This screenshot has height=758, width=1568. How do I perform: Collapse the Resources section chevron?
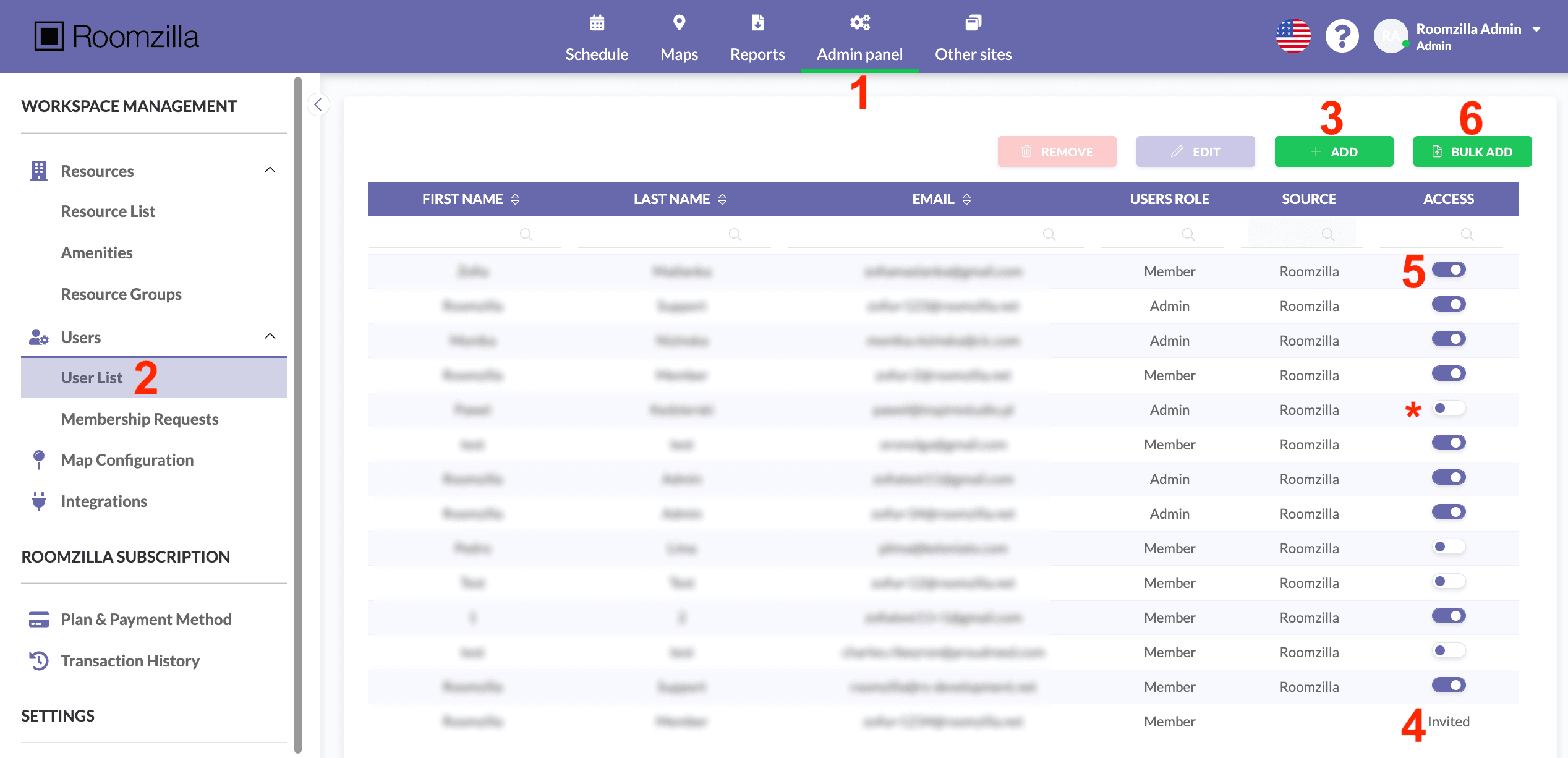270,170
